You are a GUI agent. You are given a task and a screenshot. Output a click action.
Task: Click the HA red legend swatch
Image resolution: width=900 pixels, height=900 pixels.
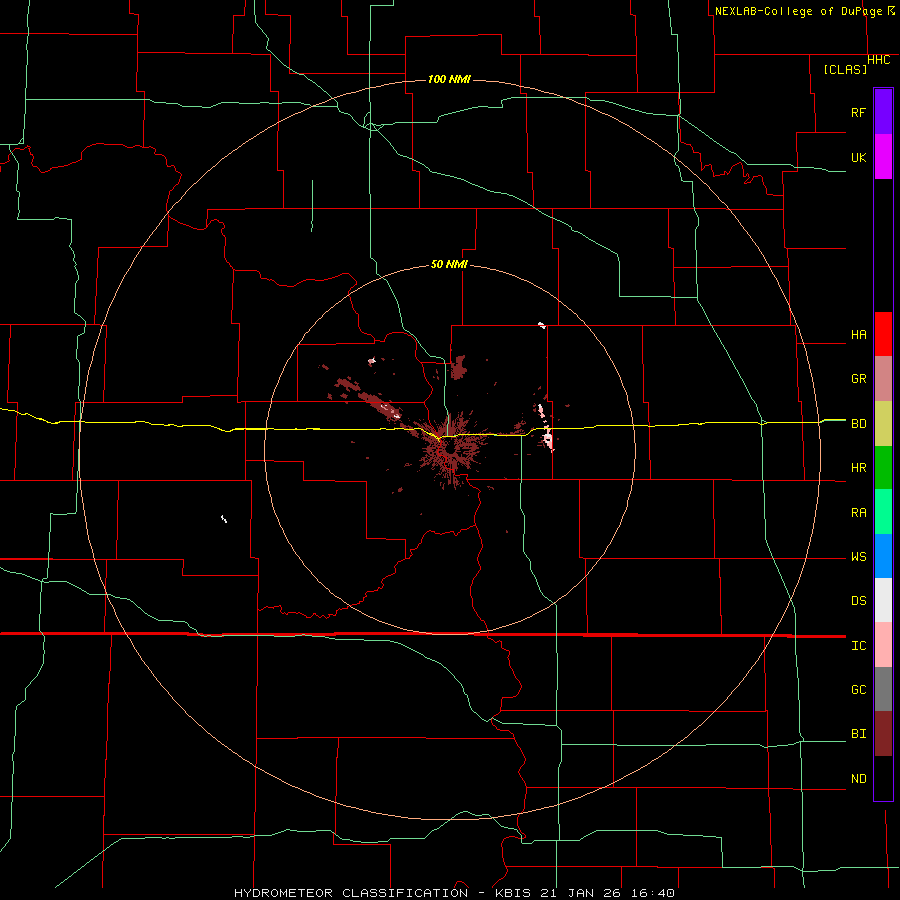pos(883,334)
